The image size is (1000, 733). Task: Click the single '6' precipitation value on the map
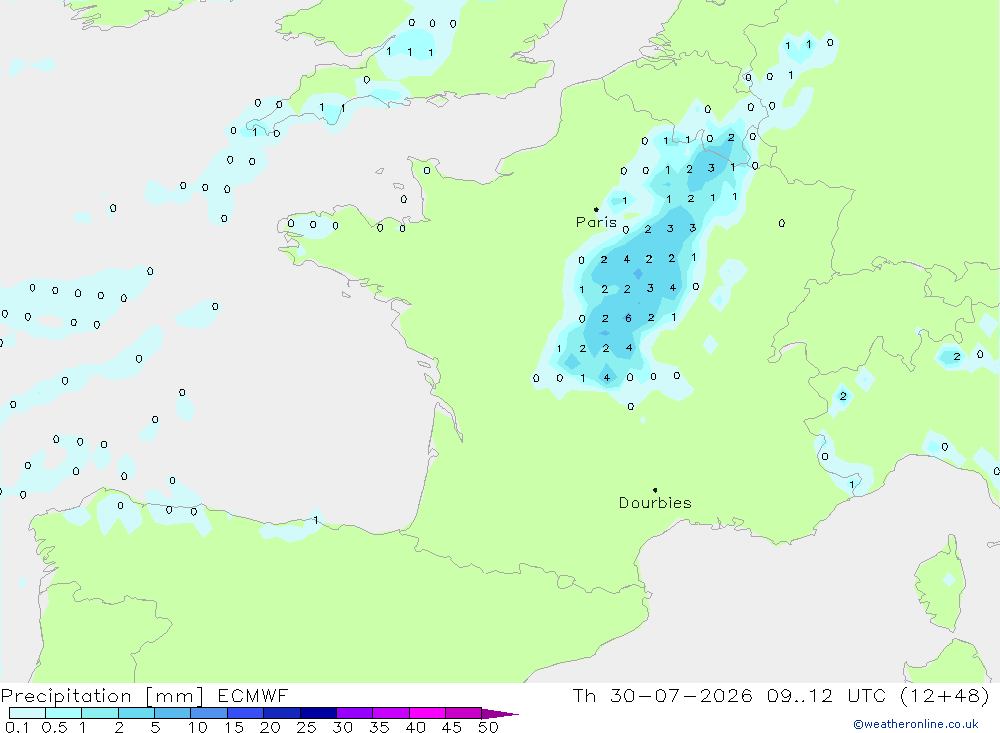tap(628, 318)
